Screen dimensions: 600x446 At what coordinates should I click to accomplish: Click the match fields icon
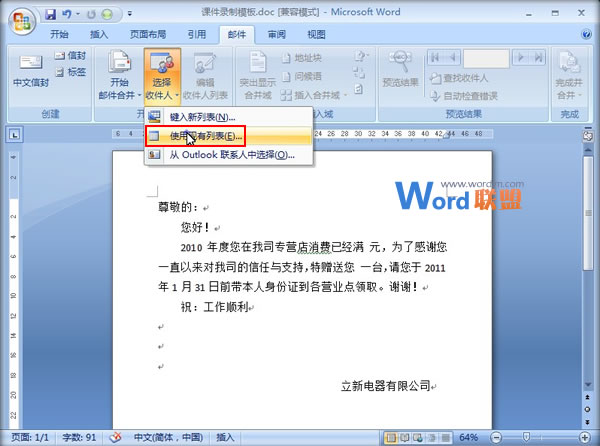click(359, 73)
